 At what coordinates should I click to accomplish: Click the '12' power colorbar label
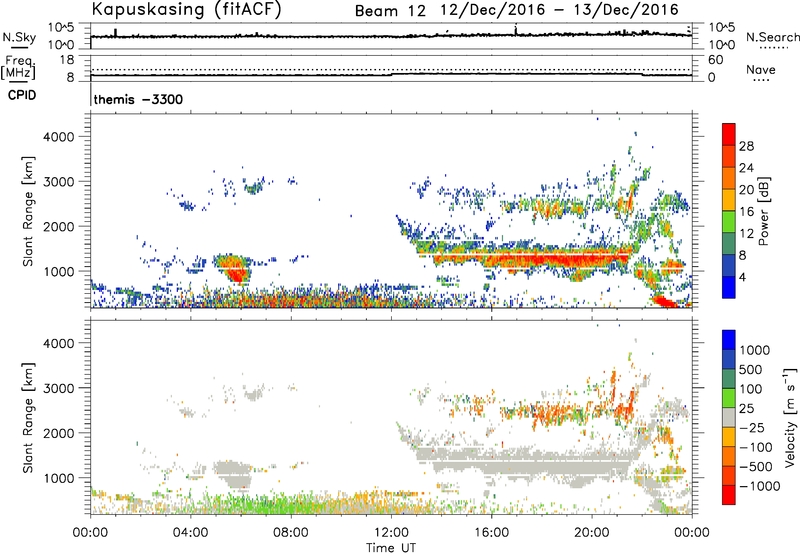pos(746,234)
